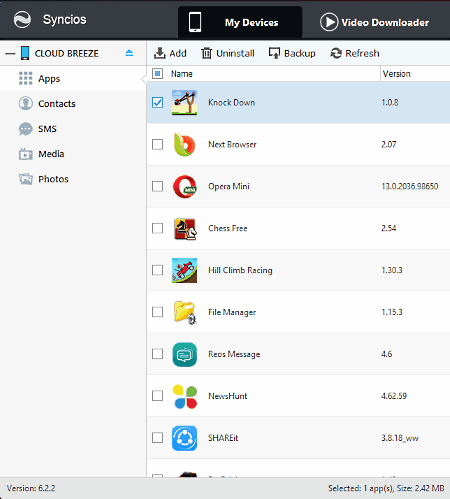Check the Next Browser checkbox

tap(157, 144)
